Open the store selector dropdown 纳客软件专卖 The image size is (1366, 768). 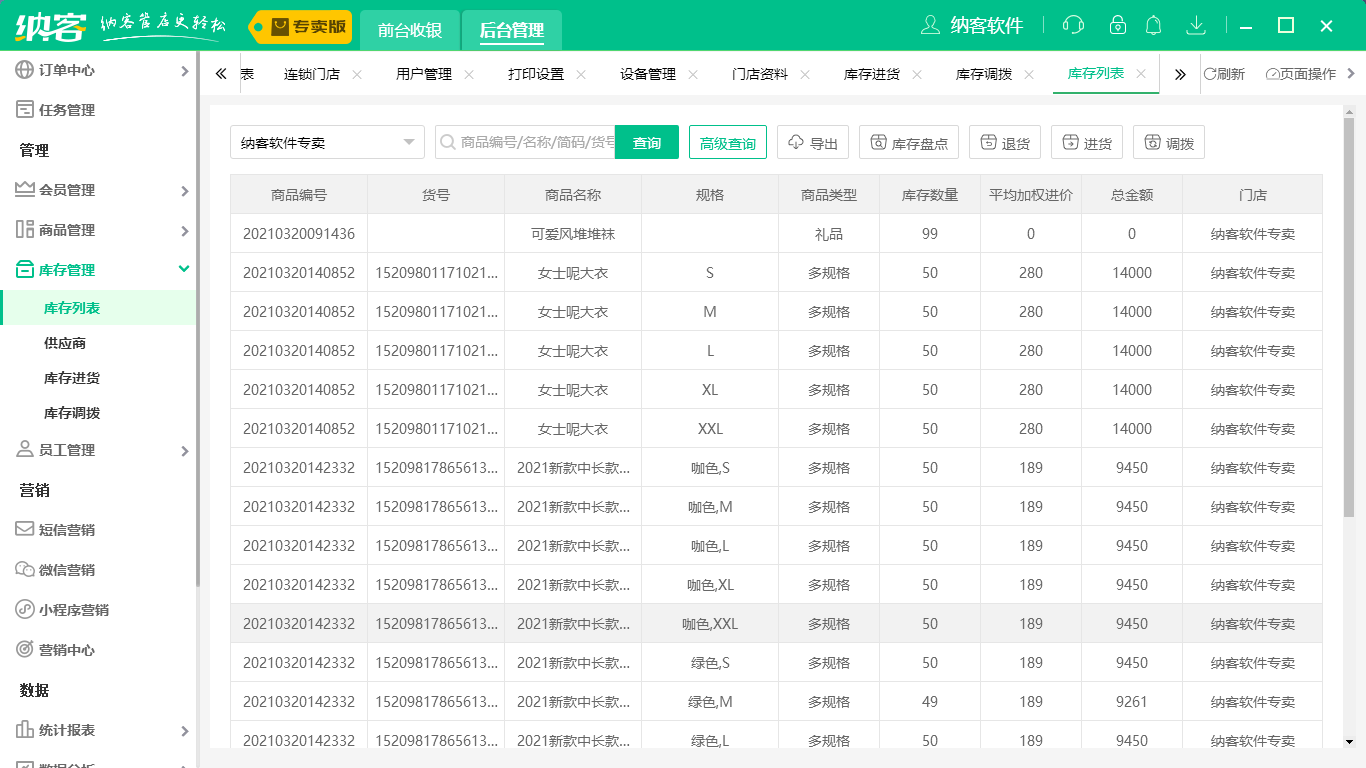click(327, 142)
